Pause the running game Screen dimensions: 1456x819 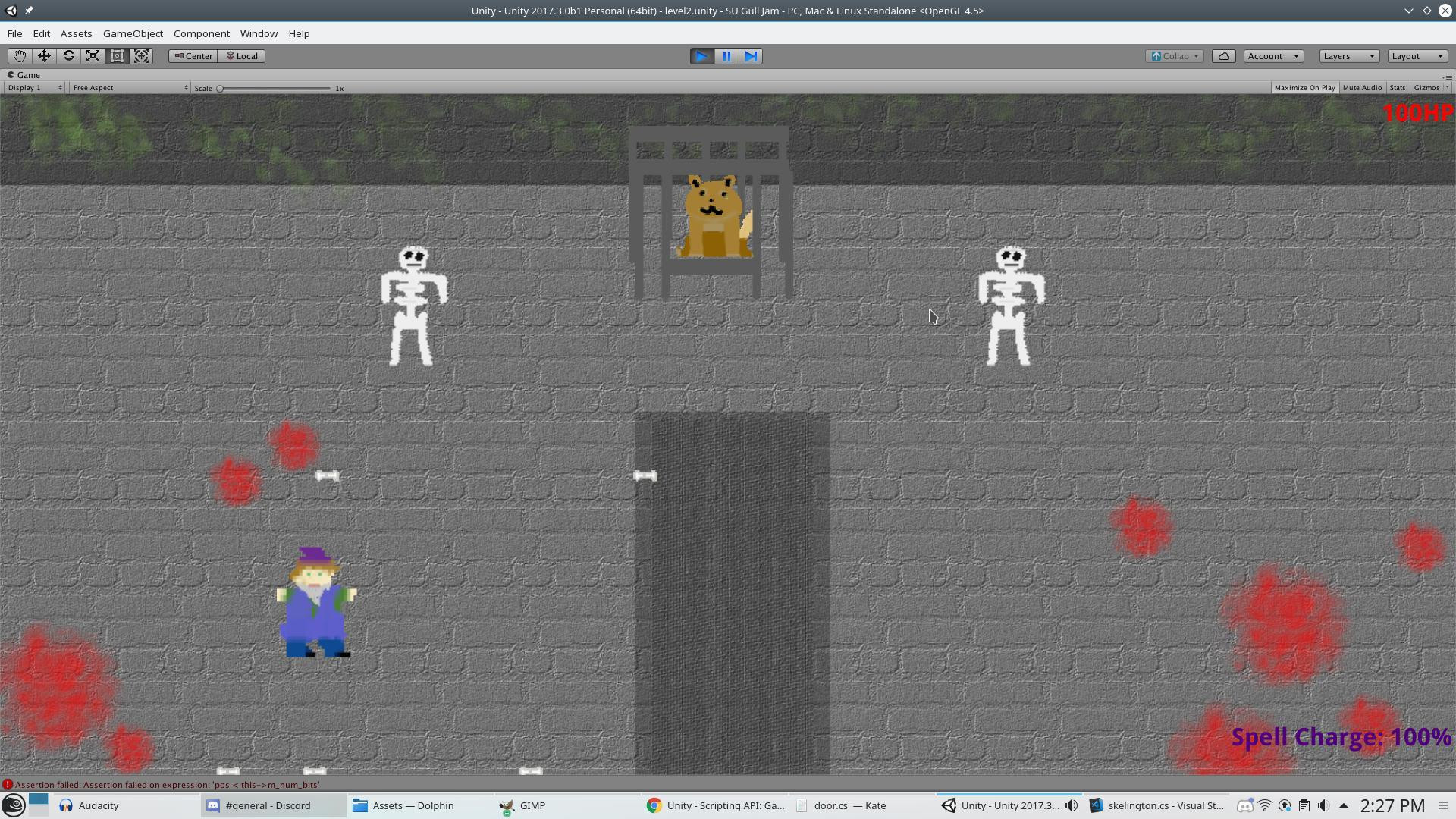click(726, 56)
